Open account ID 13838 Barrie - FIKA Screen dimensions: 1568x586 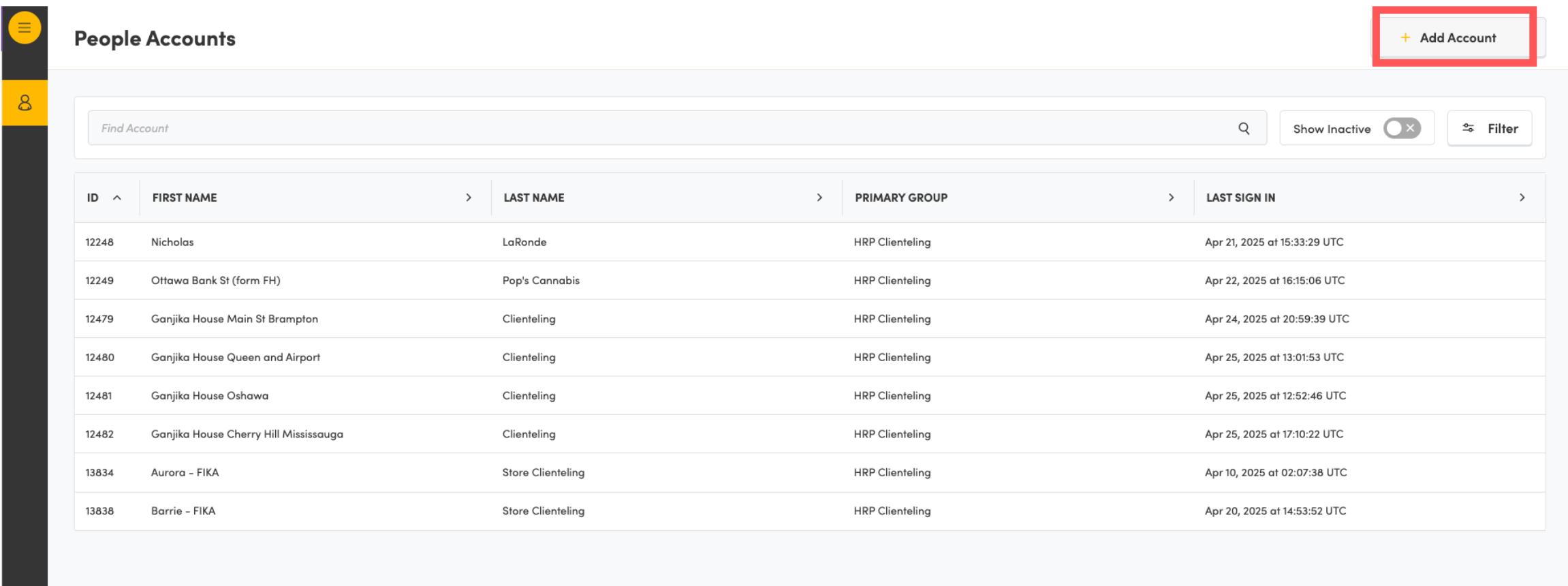tap(183, 511)
